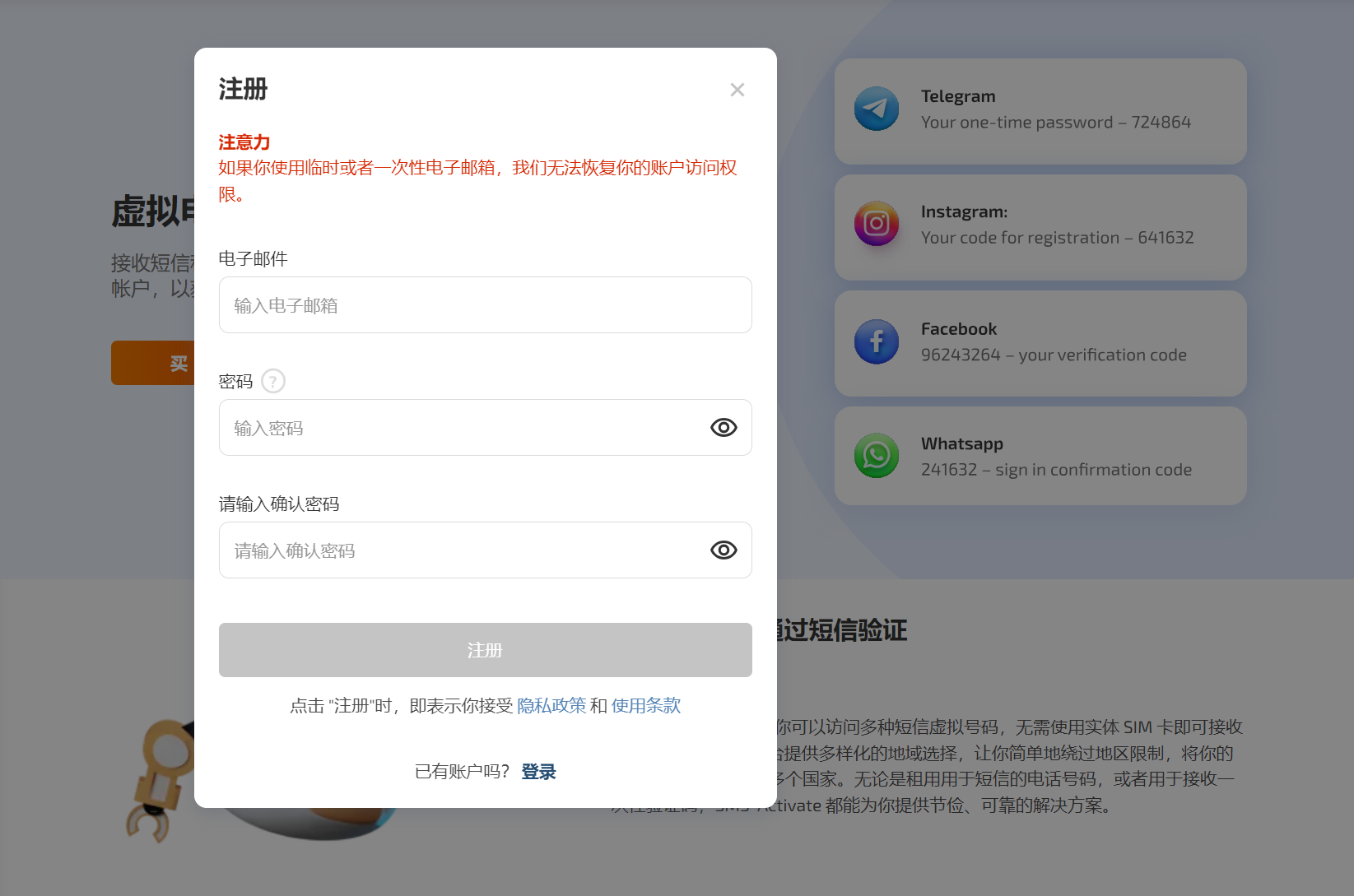Image resolution: width=1354 pixels, height=896 pixels.
Task: Click the Facebook card title
Action: point(959,329)
